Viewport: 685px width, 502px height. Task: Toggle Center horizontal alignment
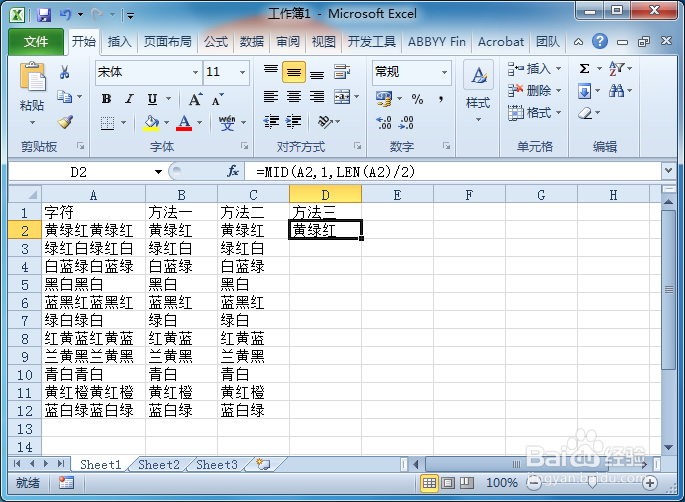pos(294,97)
